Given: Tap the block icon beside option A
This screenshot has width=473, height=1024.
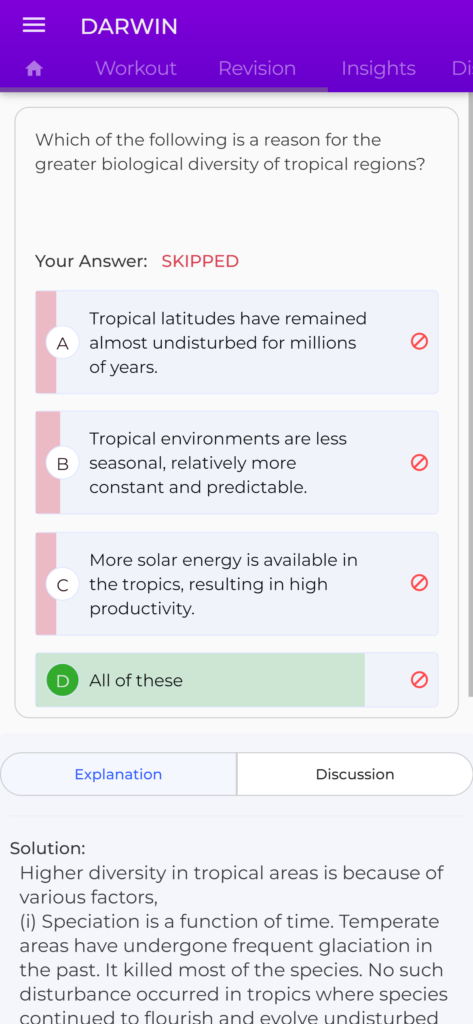Looking at the screenshot, I should [x=419, y=342].
